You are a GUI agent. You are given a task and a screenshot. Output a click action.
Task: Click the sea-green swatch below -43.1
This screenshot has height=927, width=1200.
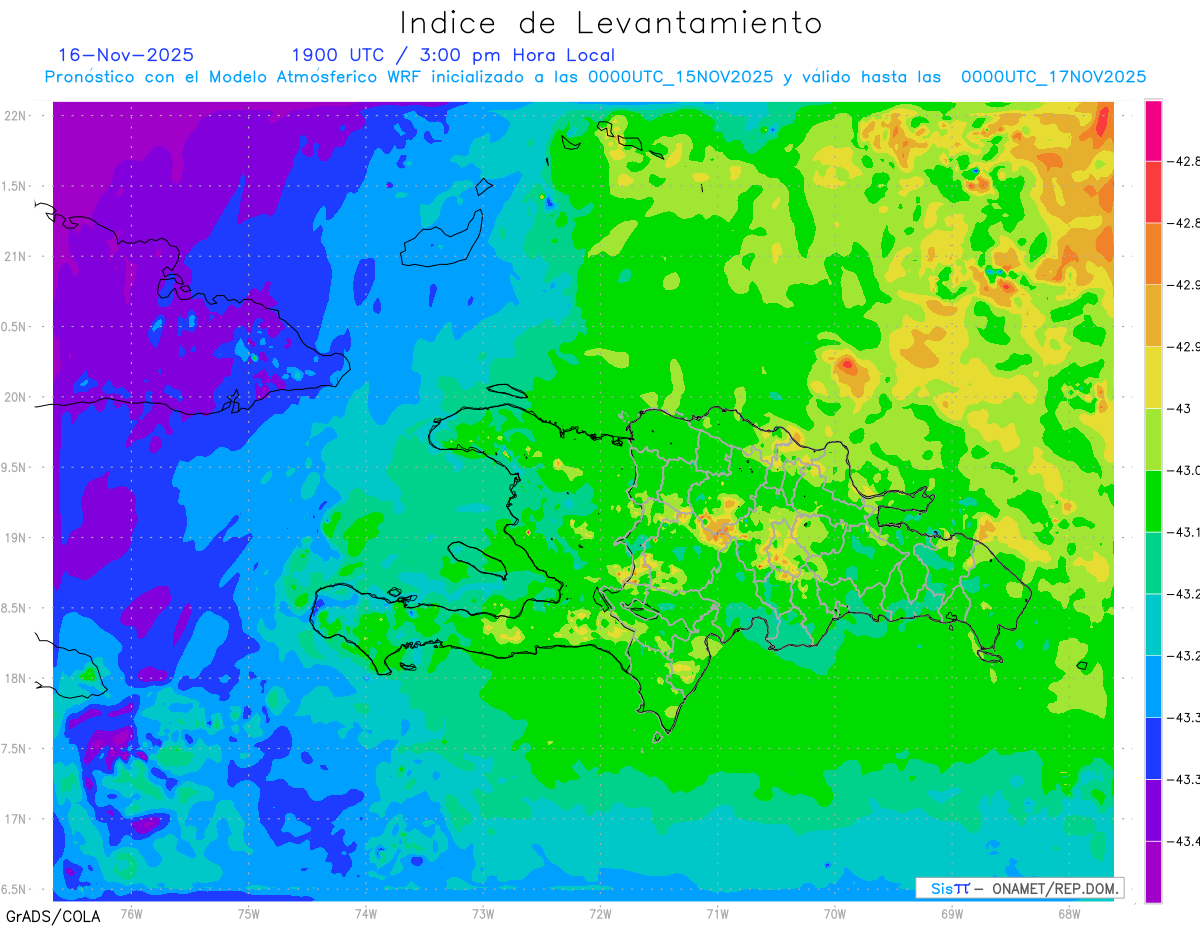[1153, 563]
